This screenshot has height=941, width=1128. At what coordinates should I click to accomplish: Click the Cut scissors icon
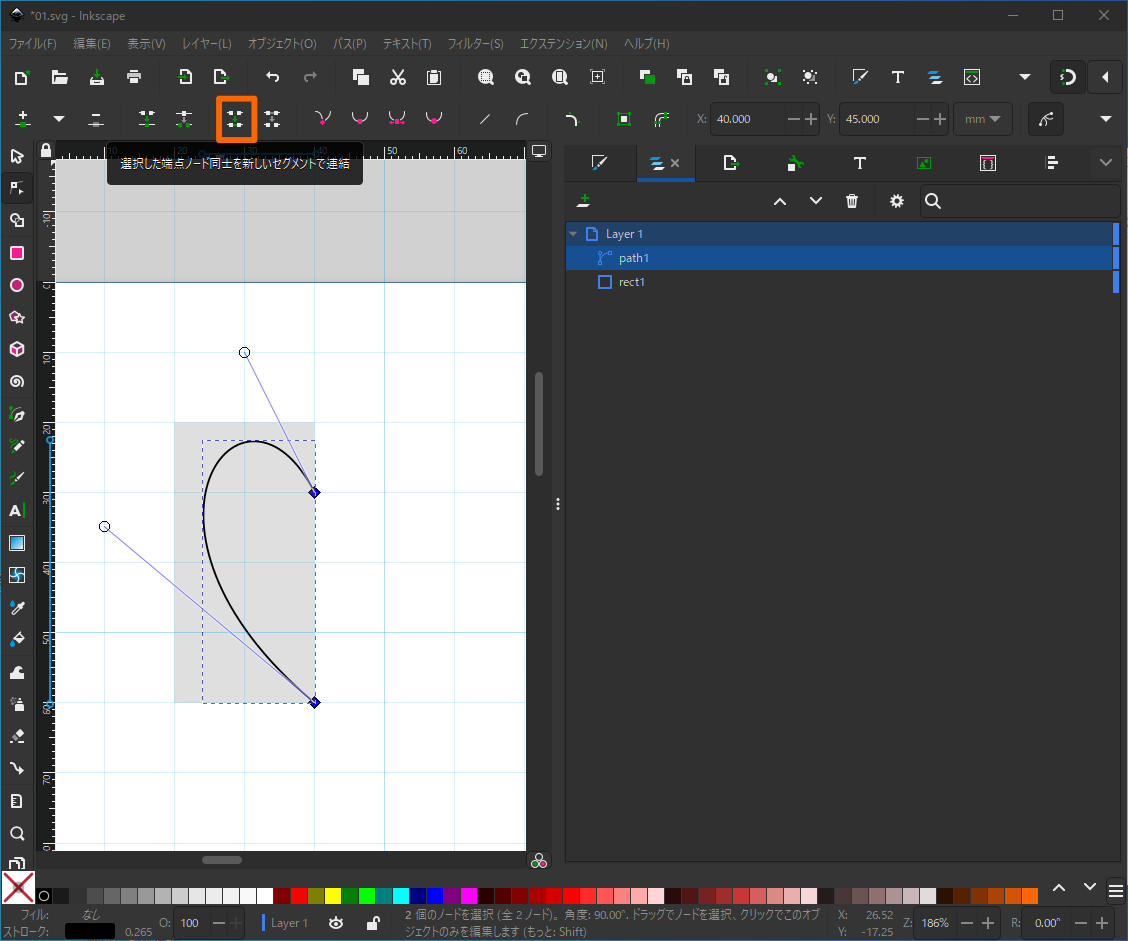click(x=398, y=77)
